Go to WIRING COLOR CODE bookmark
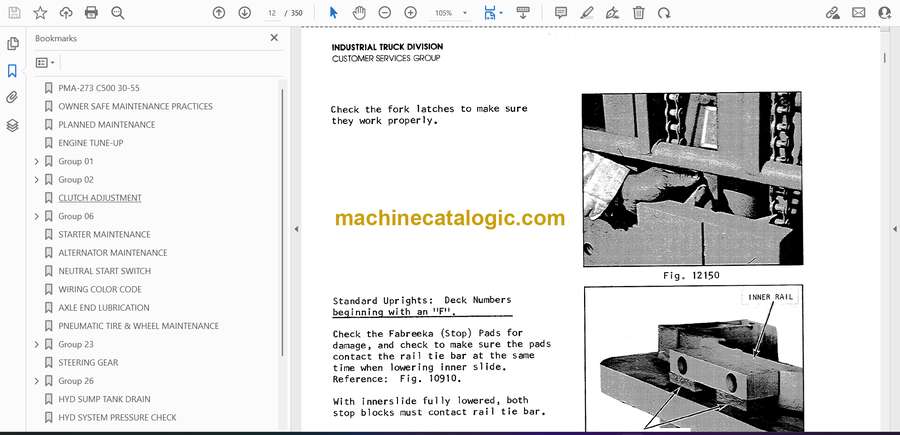The height and width of the screenshot is (435, 900). pyautogui.click(x=100, y=289)
